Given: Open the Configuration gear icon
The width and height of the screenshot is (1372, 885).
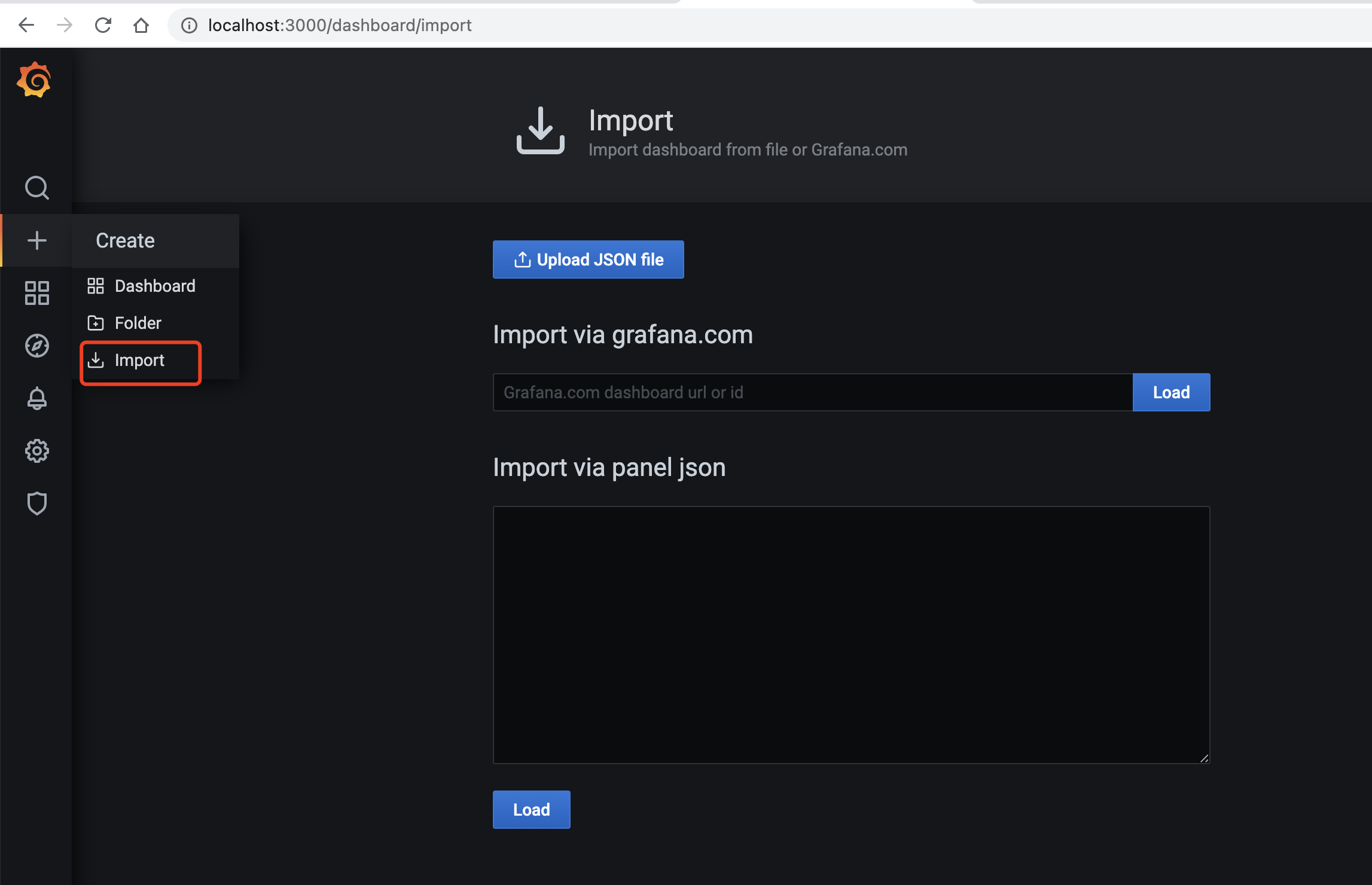Looking at the screenshot, I should click(x=36, y=451).
